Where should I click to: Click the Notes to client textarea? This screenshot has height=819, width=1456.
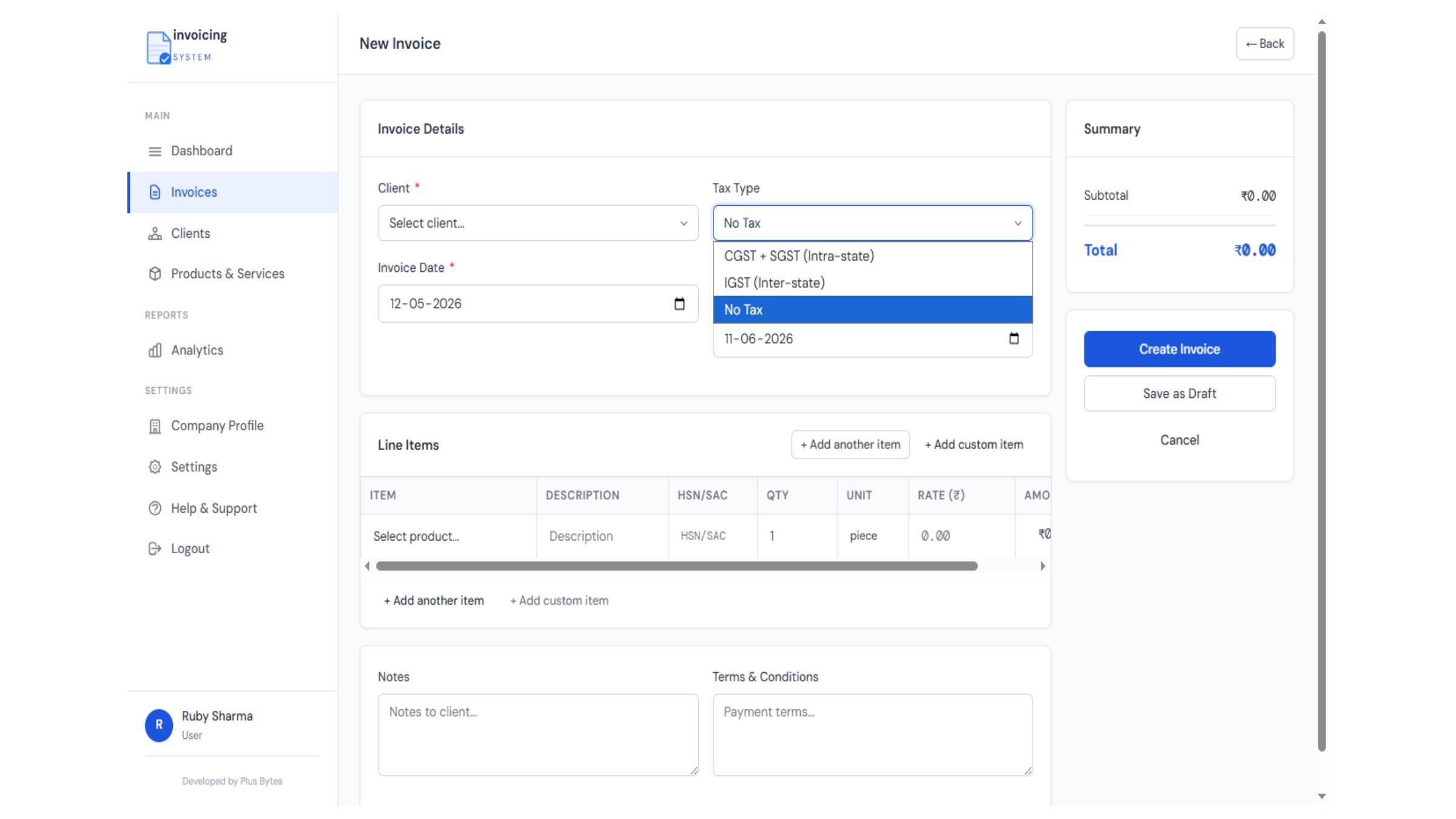click(x=538, y=735)
